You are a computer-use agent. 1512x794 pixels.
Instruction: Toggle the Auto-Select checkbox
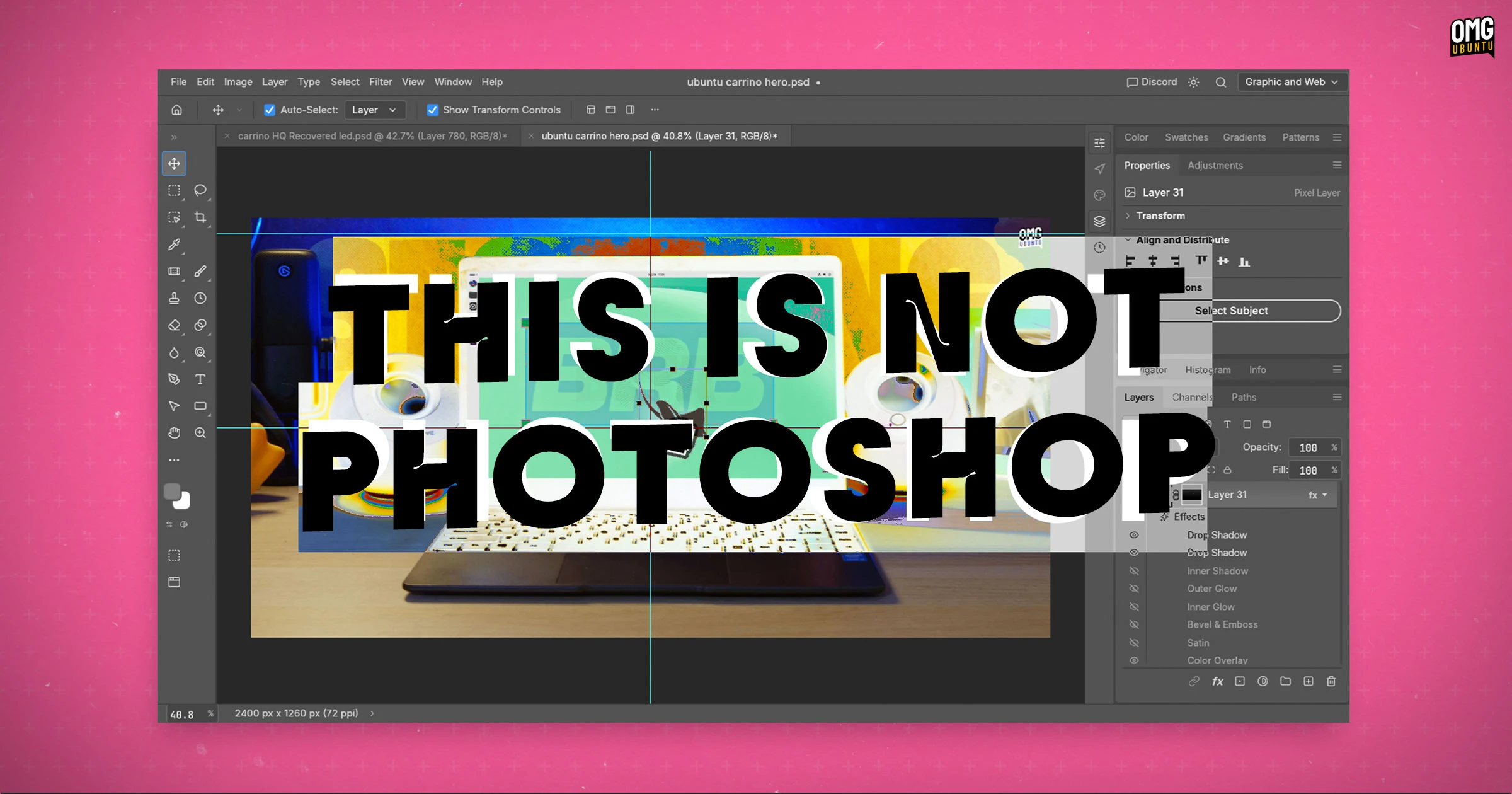(270, 110)
